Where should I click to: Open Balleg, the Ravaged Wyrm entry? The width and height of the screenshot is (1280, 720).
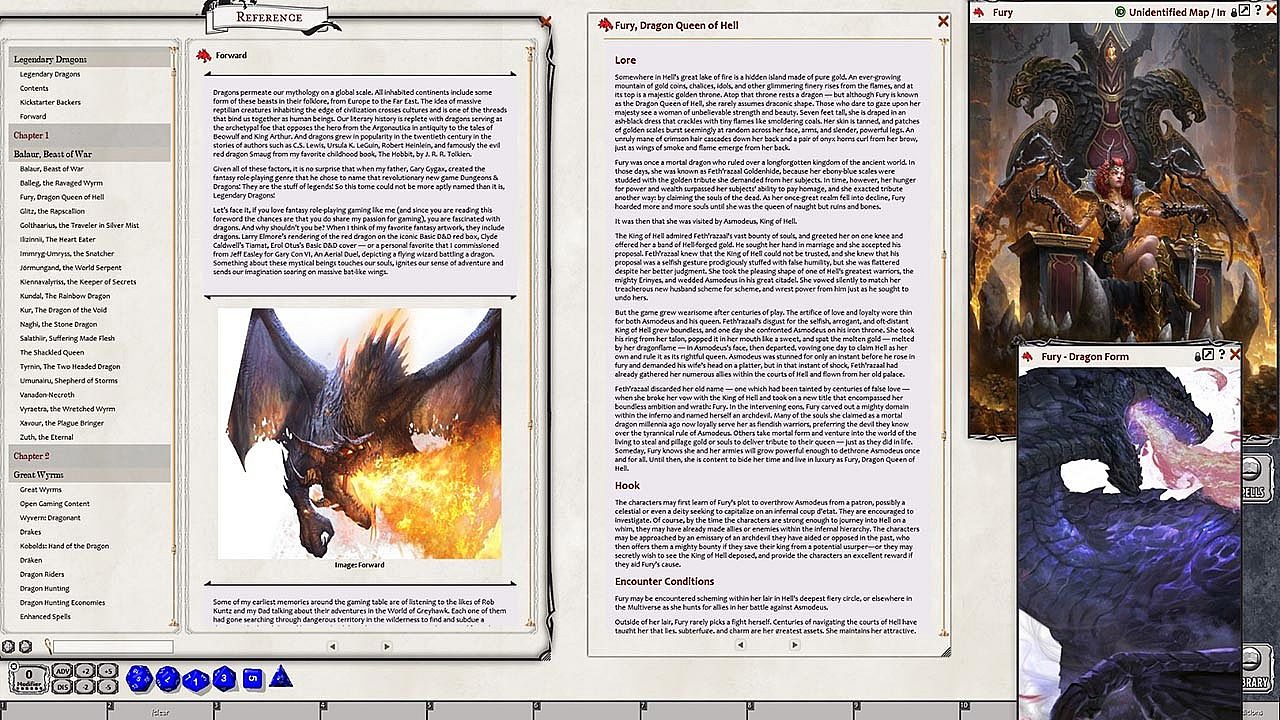coord(61,183)
